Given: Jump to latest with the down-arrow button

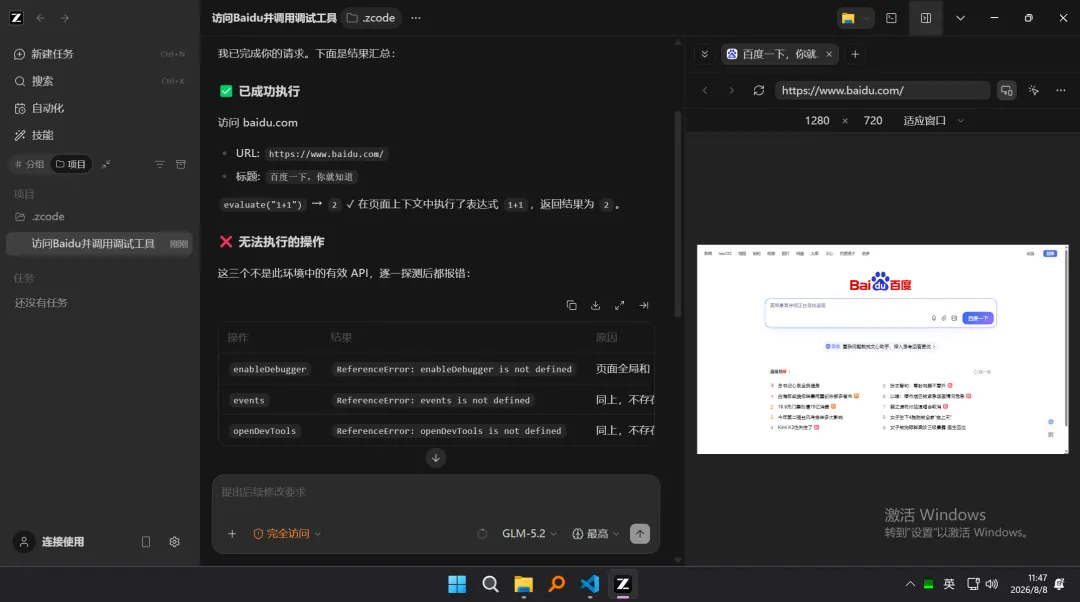Looking at the screenshot, I should [x=436, y=458].
